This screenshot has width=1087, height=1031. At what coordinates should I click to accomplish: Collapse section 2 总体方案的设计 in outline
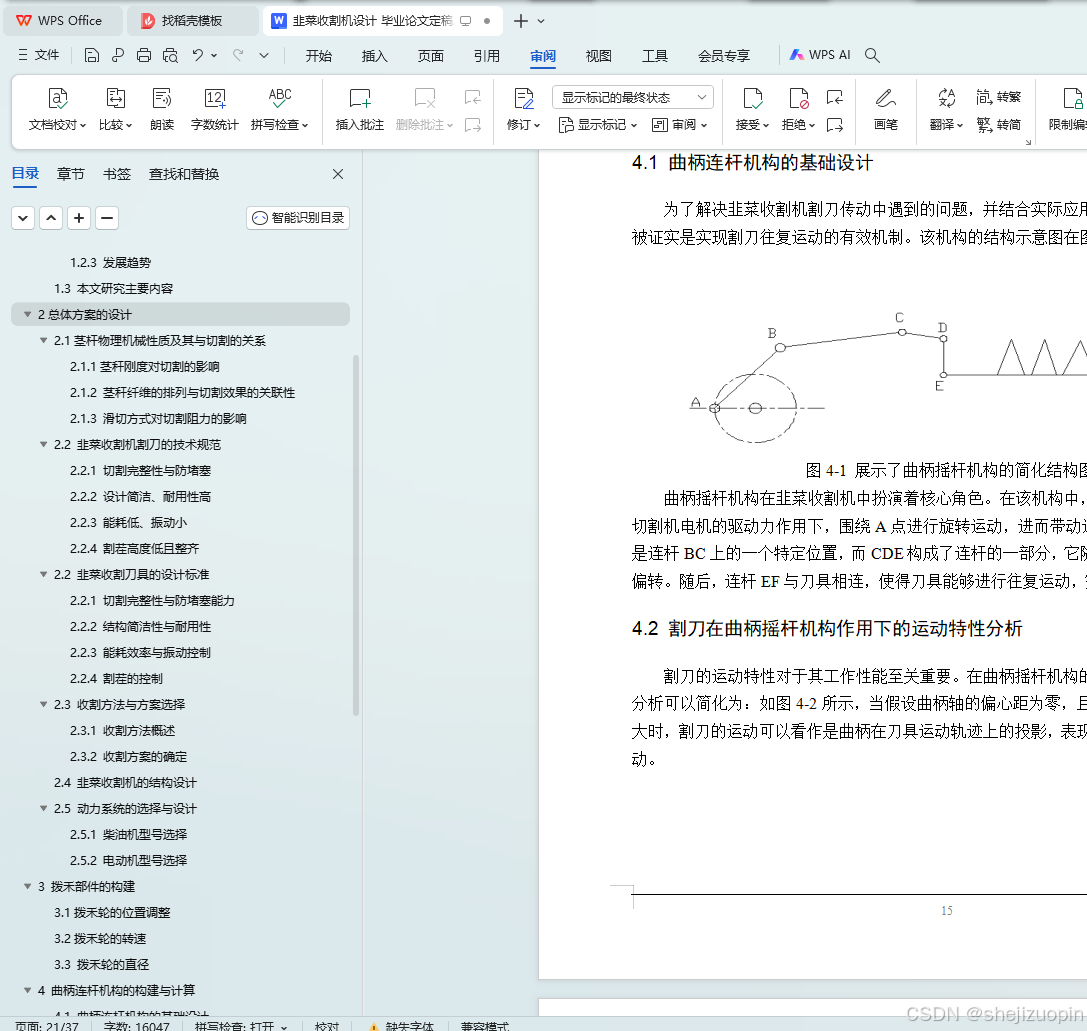click(x=28, y=315)
